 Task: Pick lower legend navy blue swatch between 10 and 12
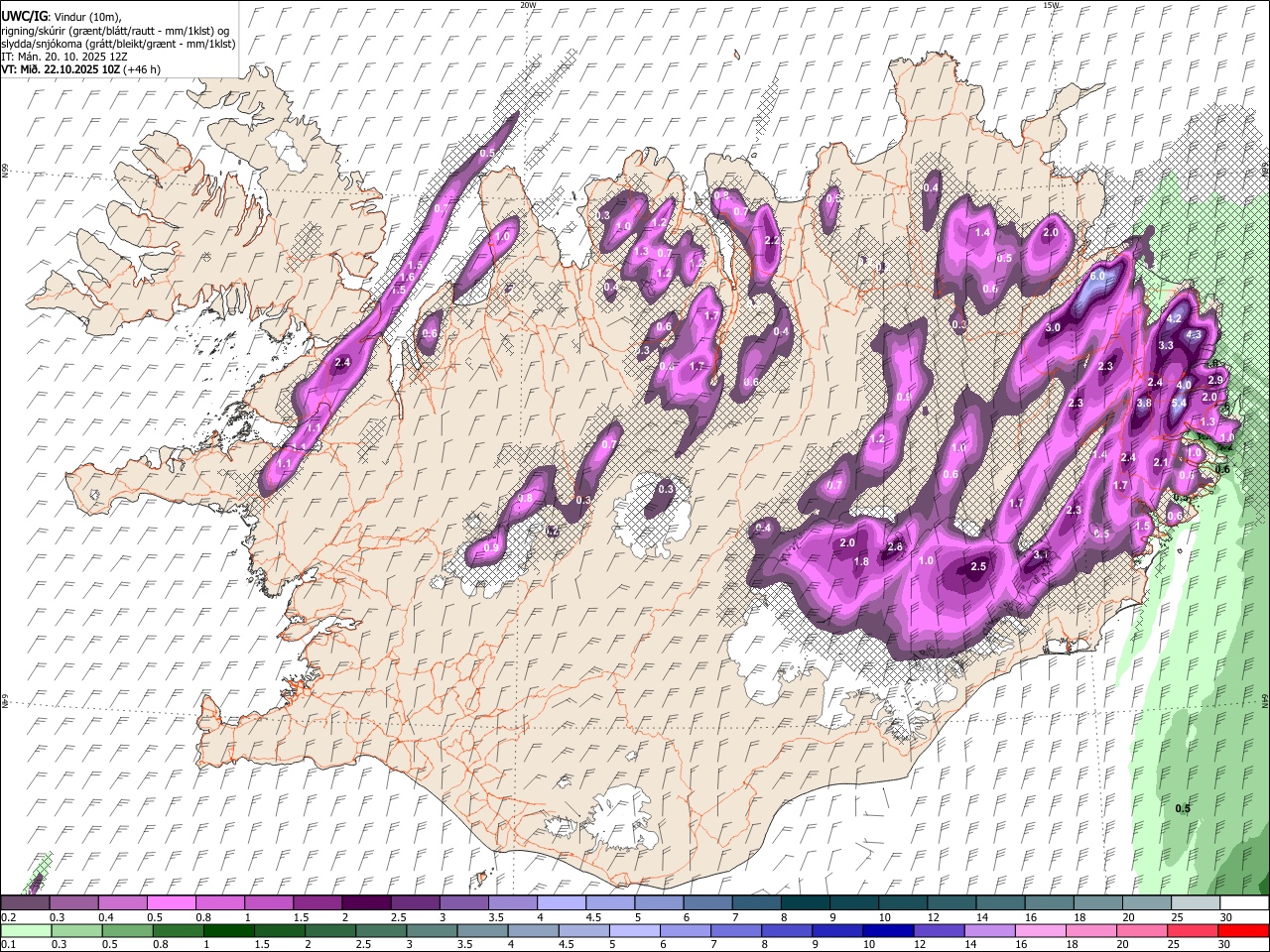coord(889,931)
